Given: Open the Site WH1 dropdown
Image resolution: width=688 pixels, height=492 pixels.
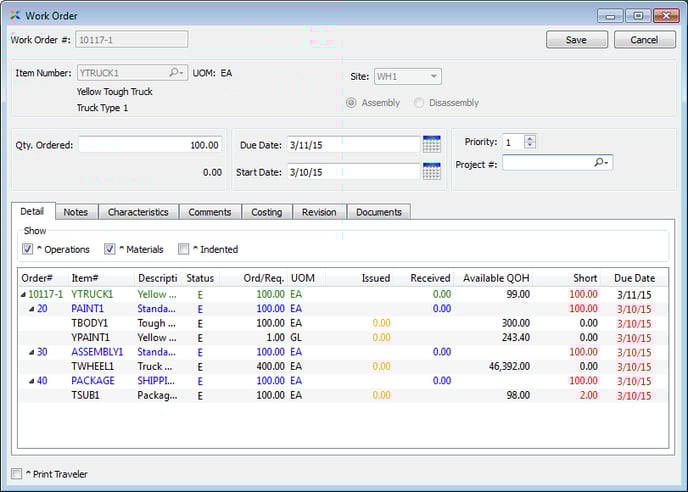Looking at the screenshot, I should [408, 77].
